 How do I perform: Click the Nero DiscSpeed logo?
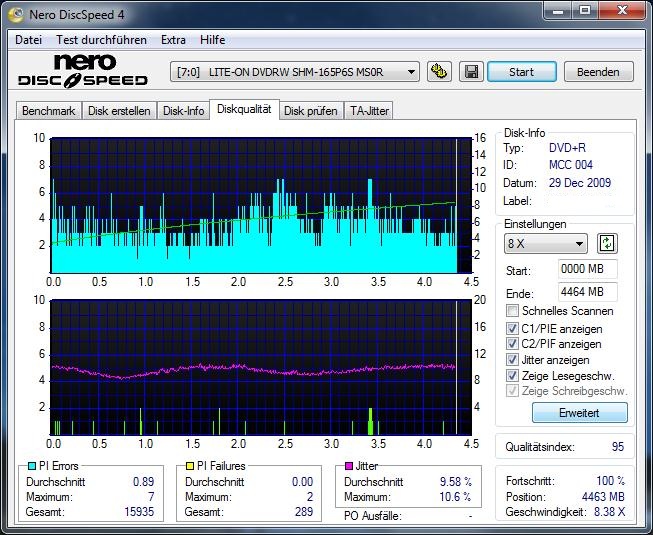coord(83,71)
